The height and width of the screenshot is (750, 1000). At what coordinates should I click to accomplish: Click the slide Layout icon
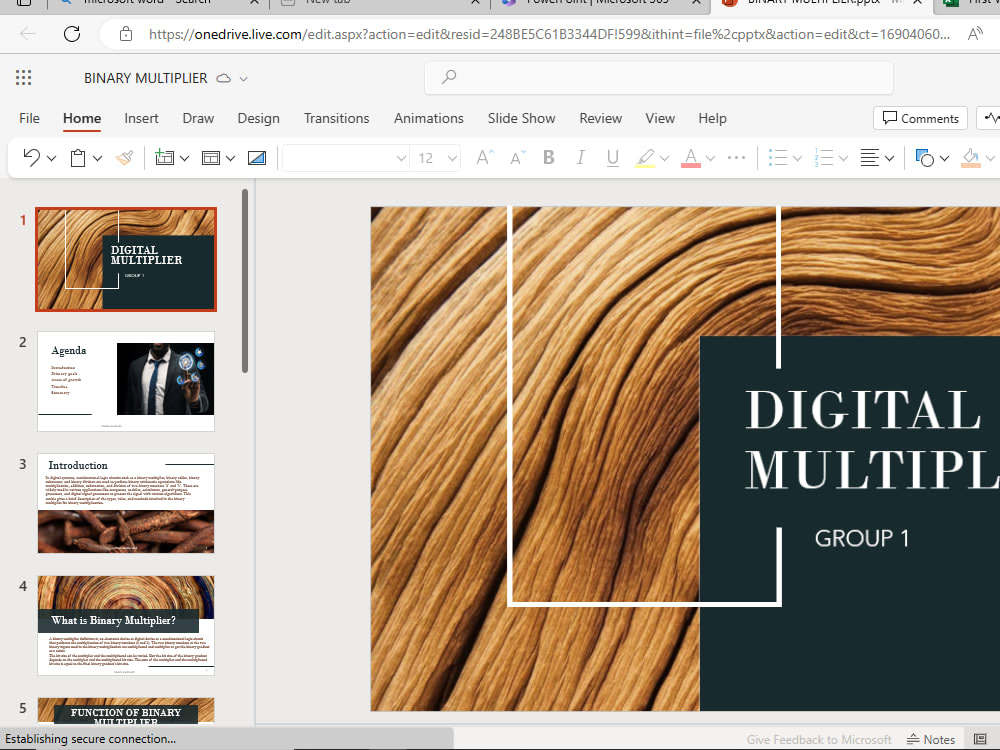tap(210, 158)
